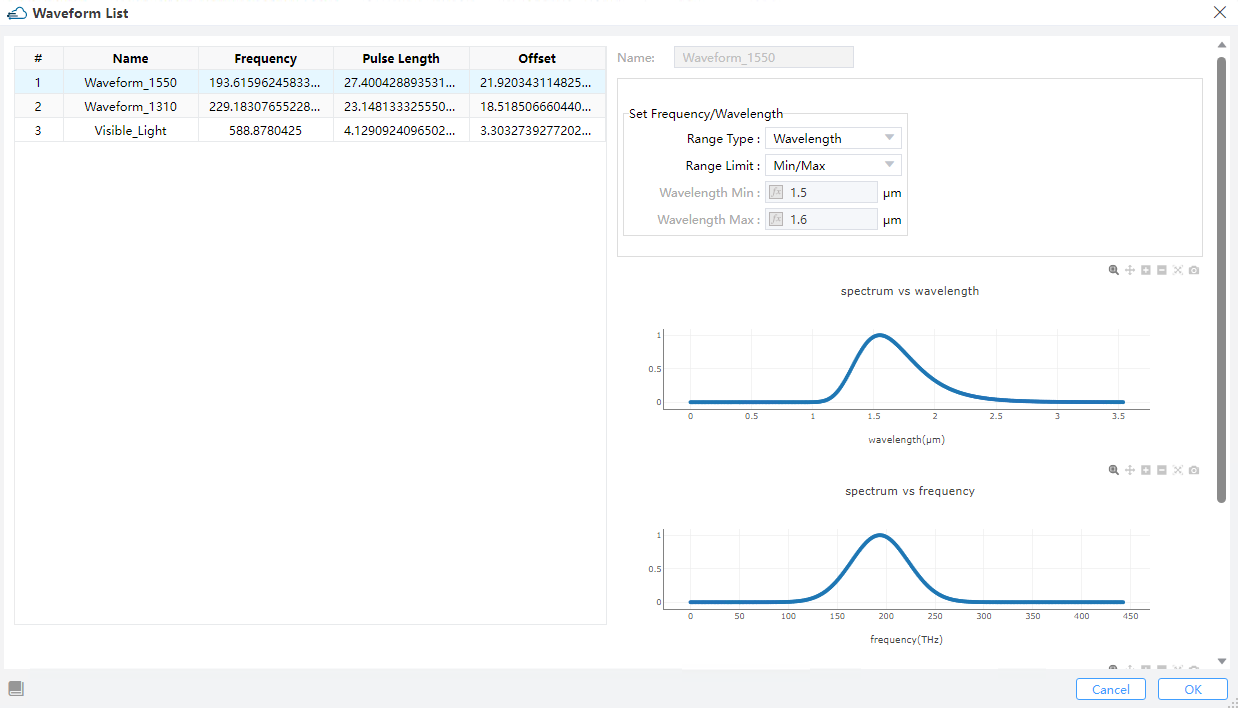Screen dimensions: 1238x708
Task: Click the Frequency column header
Action: 266,58
